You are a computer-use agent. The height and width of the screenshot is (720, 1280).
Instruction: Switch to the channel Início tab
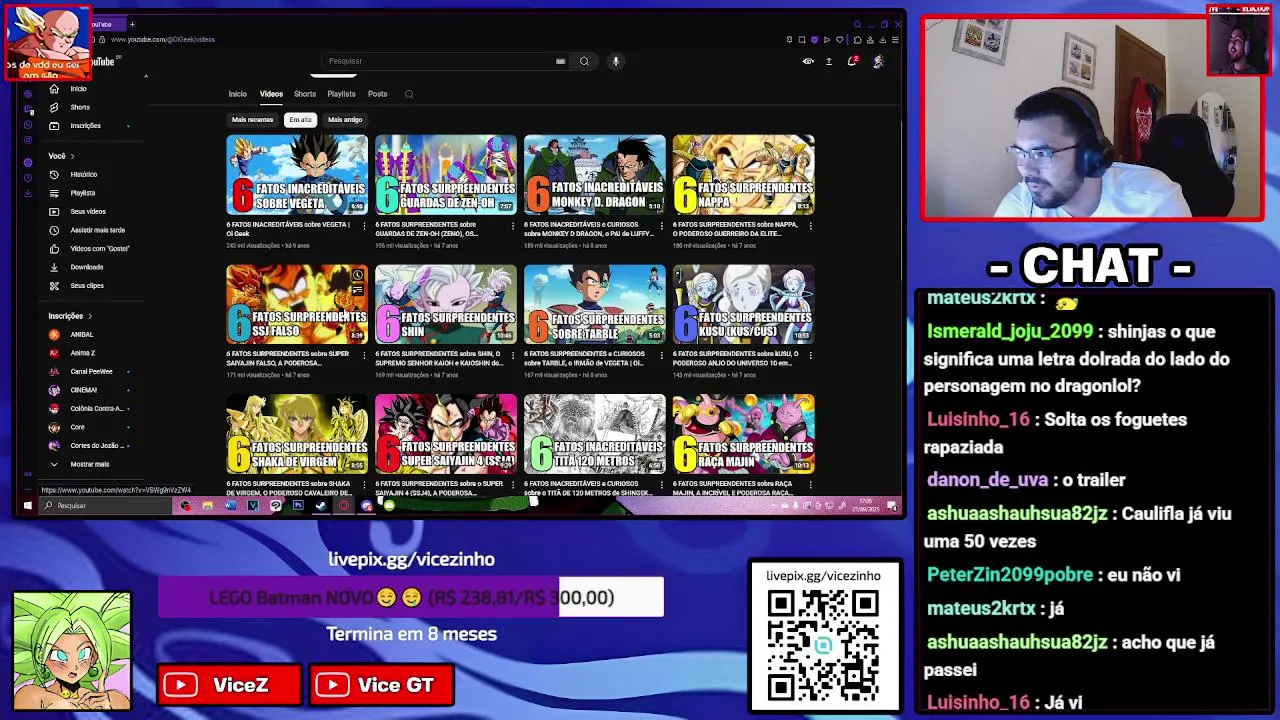coord(237,94)
